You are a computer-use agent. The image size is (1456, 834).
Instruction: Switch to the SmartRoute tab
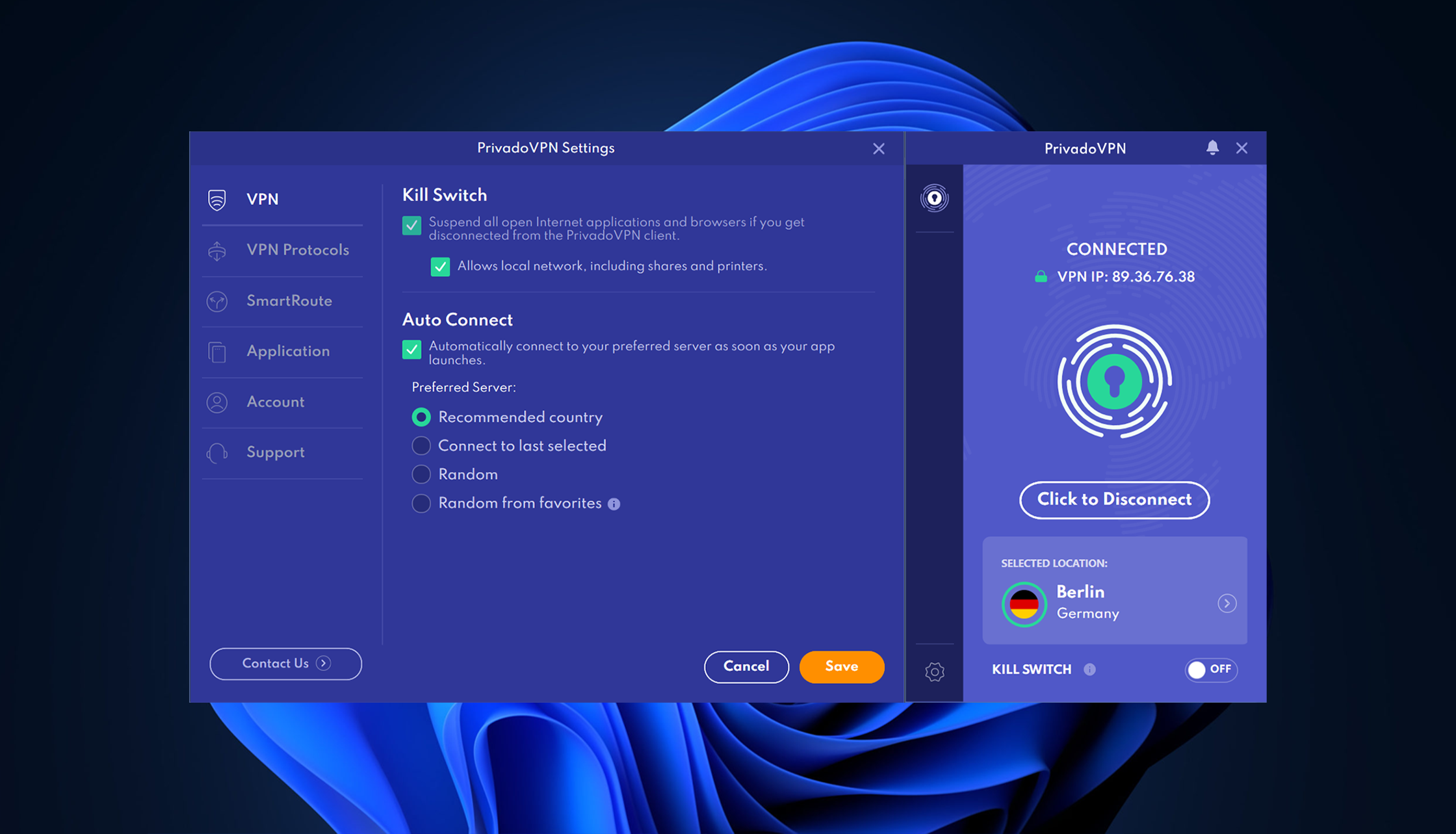pyautogui.click(x=282, y=301)
